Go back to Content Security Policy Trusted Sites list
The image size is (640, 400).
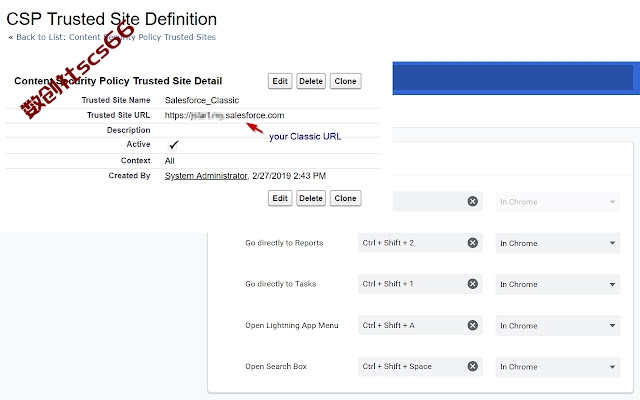116,37
